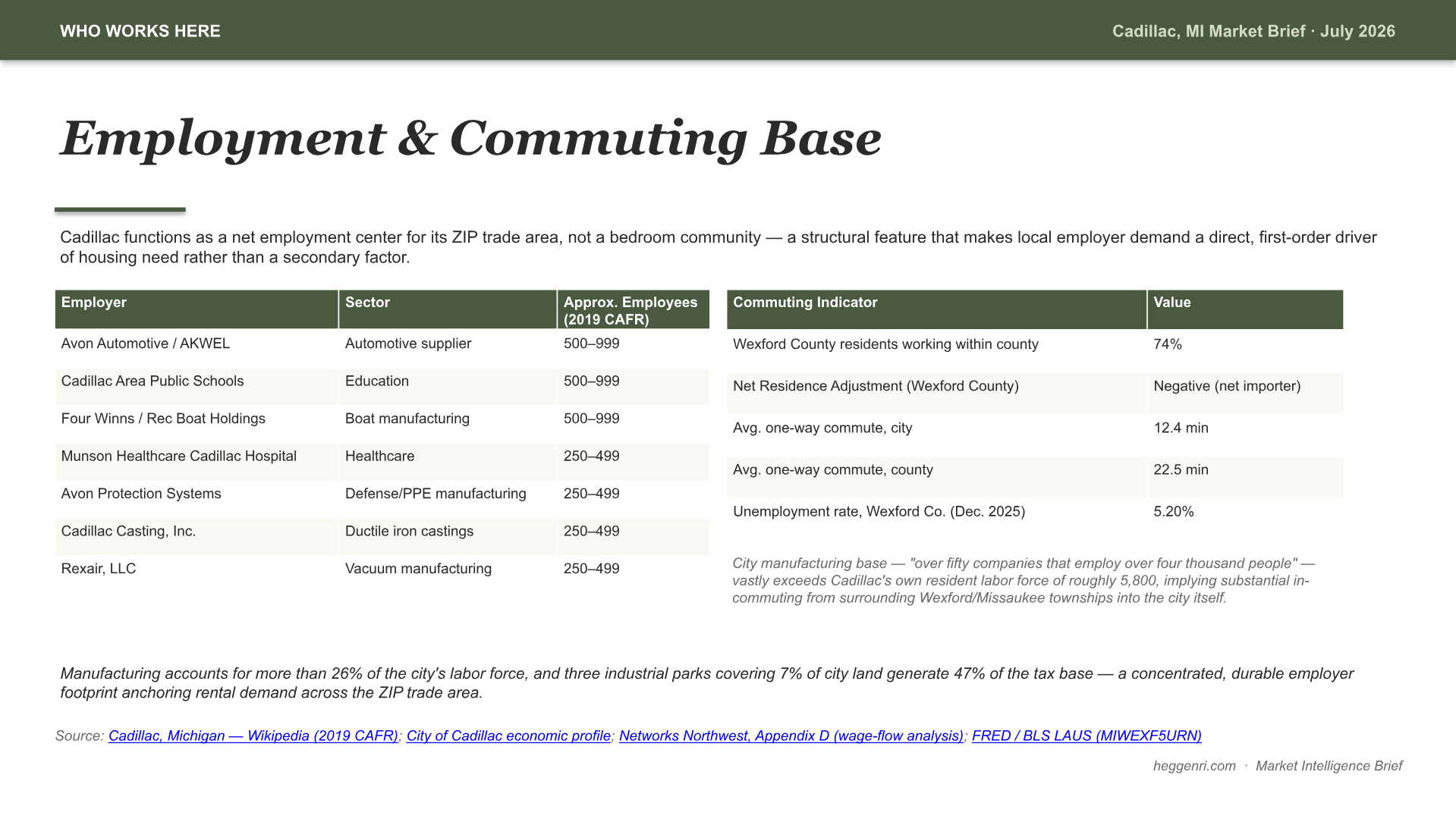Click 'Approx. Employees (2019 CAFR)' column header
1456x819 pixels.
(634, 309)
